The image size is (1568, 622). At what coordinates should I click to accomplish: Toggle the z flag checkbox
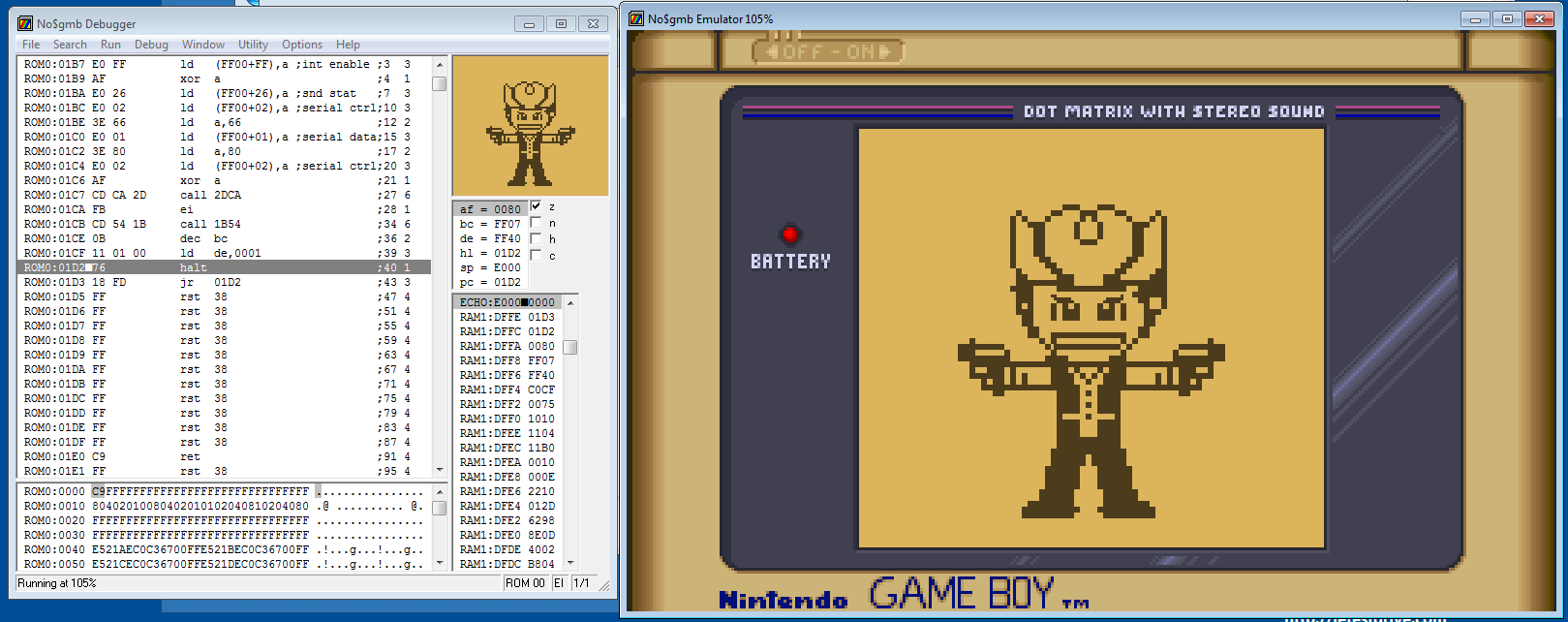coord(536,206)
